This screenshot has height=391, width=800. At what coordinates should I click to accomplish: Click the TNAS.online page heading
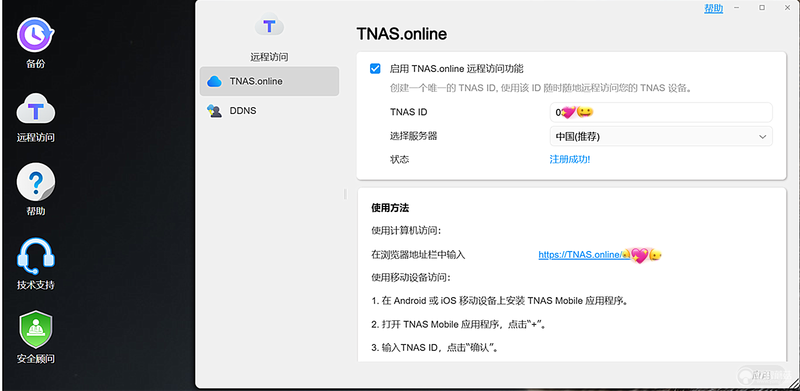(x=402, y=34)
